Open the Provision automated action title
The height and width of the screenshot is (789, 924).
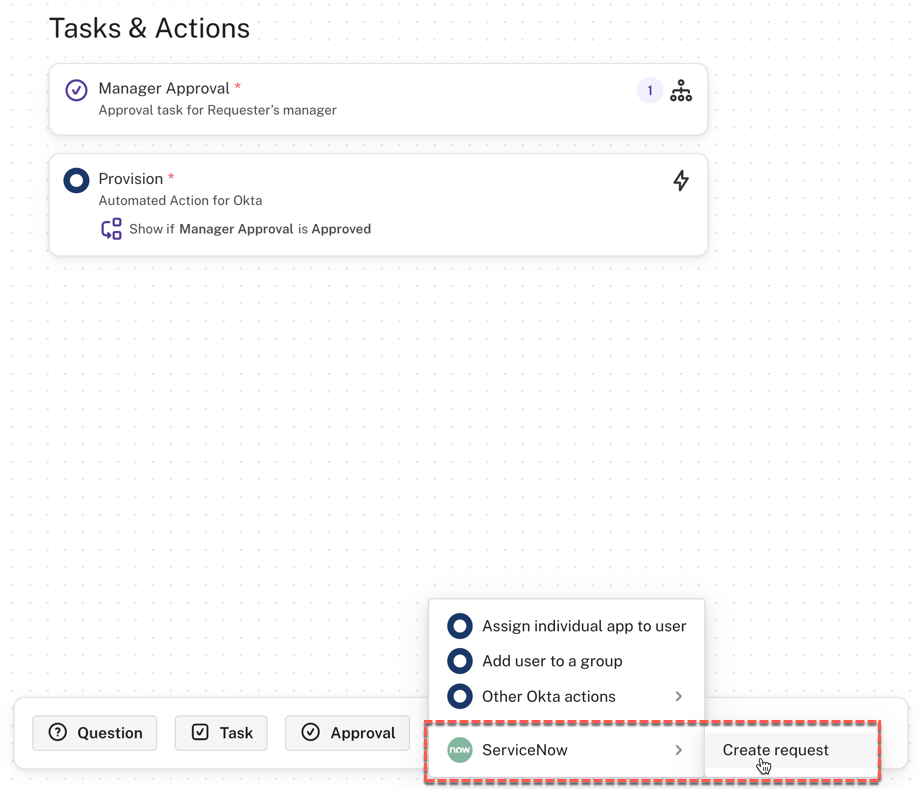pos(130,179)
